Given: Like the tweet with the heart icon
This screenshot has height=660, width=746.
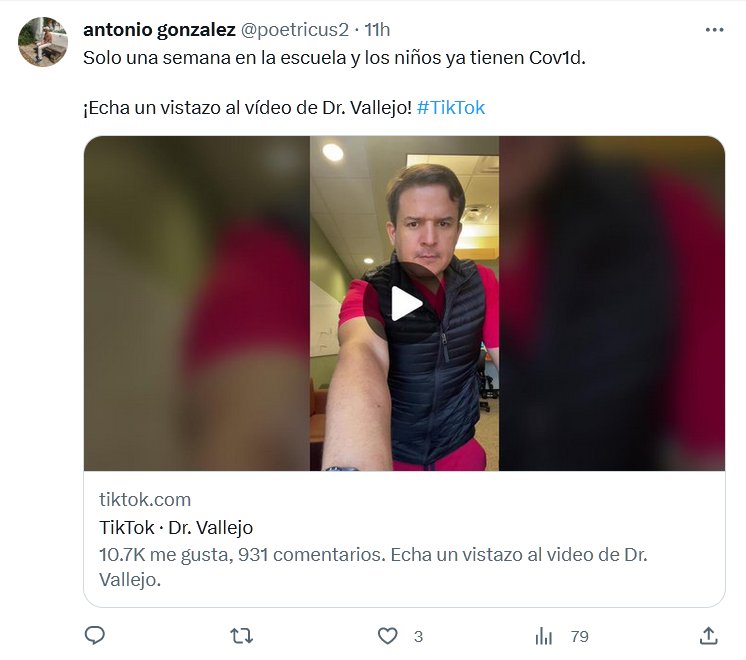Looking at the screenshot, I should coord(388,635).
